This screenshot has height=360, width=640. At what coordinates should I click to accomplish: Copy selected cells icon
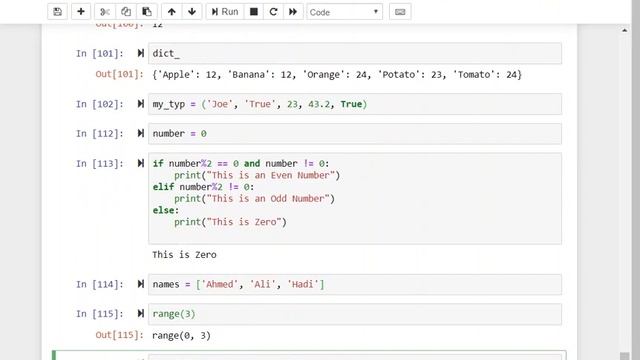(x=126, y=12)
